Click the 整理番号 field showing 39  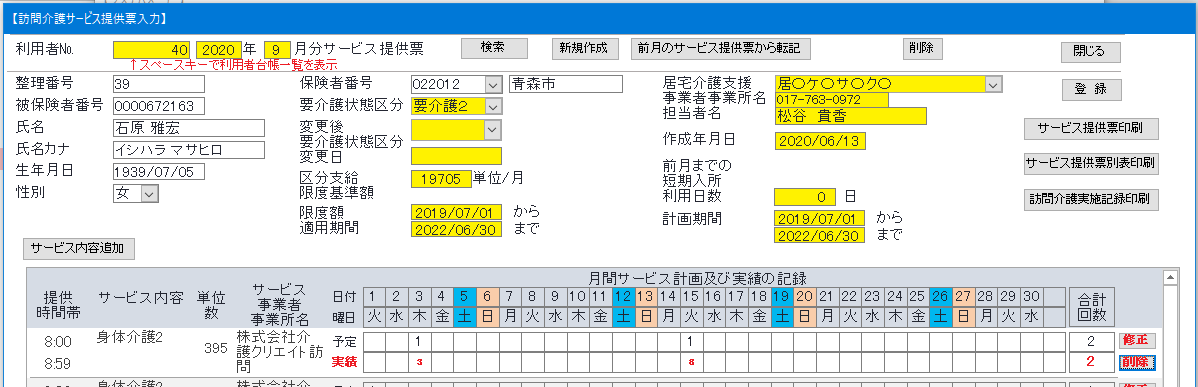click(x=158, y=84)
